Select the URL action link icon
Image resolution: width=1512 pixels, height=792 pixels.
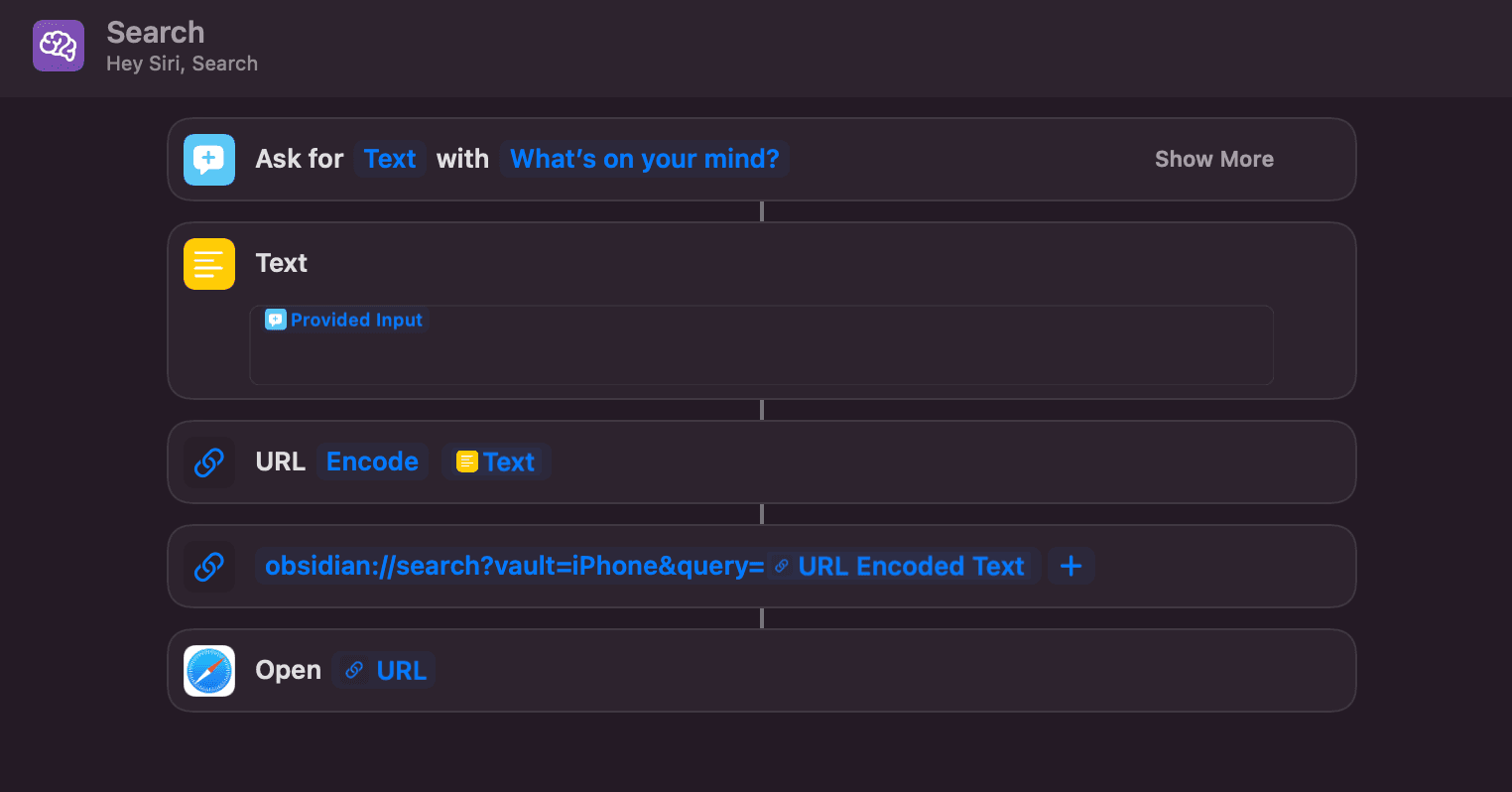coord(209,567)
